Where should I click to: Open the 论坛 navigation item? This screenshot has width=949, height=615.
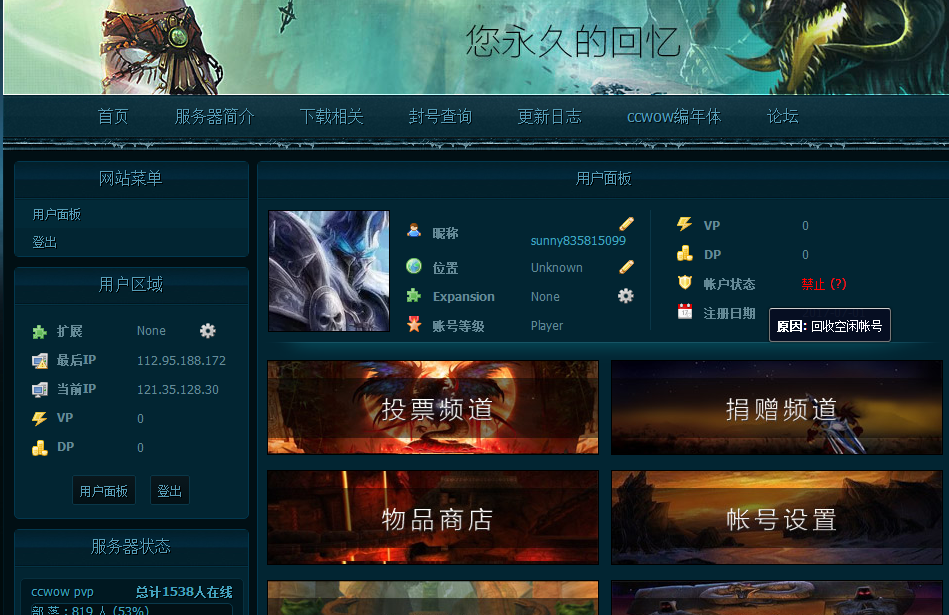pos(782,116)
